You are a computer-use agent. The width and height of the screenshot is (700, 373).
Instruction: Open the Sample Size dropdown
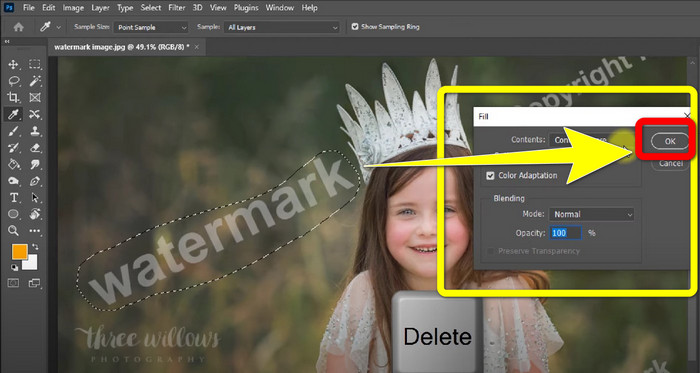pyautogui.click(x=151, y=27)
